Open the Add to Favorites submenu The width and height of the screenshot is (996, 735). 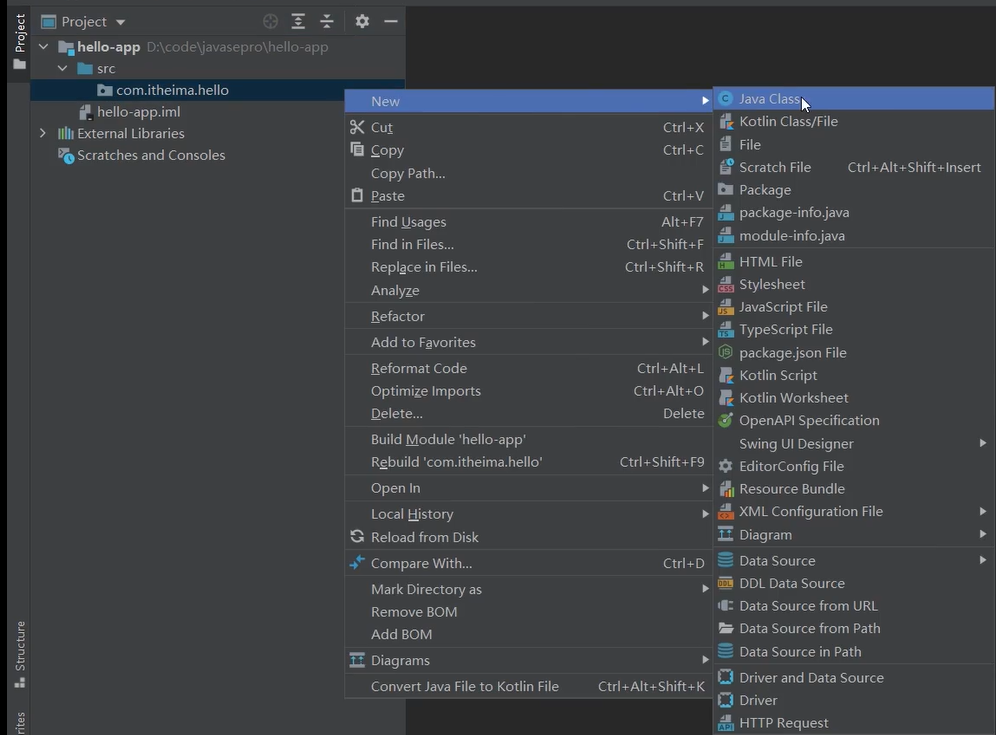pos(528,342)
